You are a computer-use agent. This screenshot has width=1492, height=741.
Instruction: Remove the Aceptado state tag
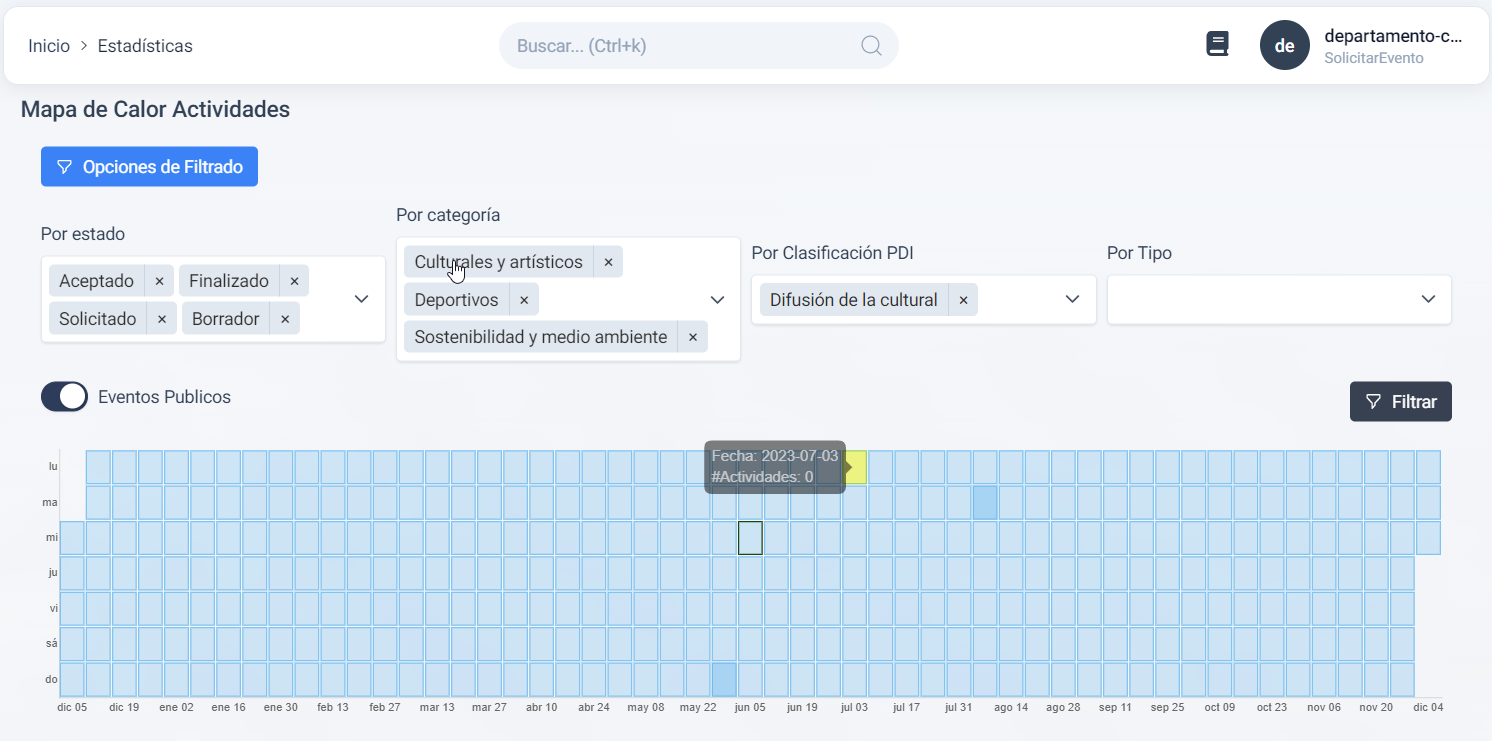click(x=159, y=281)
